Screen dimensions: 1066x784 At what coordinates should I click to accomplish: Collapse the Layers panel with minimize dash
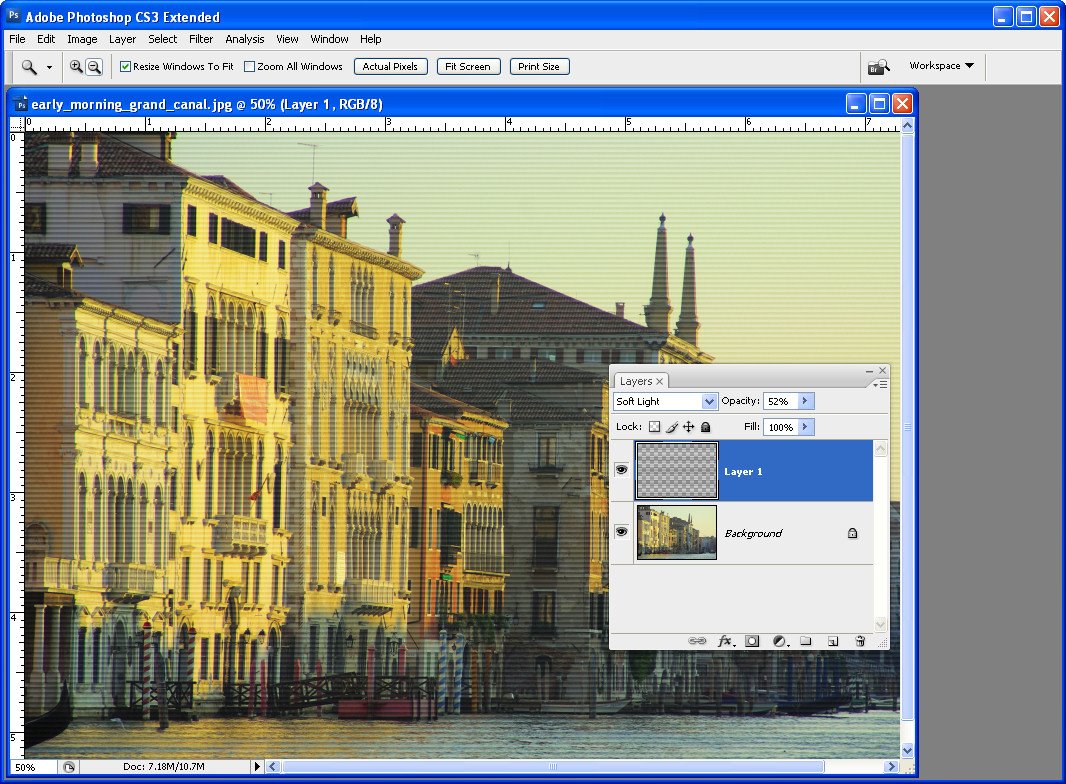click(x=869, y=371)
